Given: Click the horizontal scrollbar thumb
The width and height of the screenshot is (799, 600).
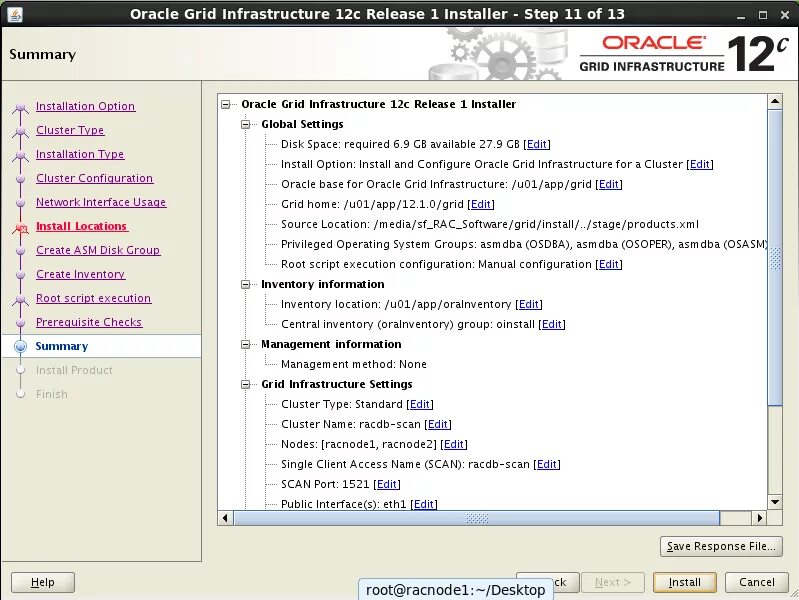Looking at the screenshot, I should pos(476,518).
